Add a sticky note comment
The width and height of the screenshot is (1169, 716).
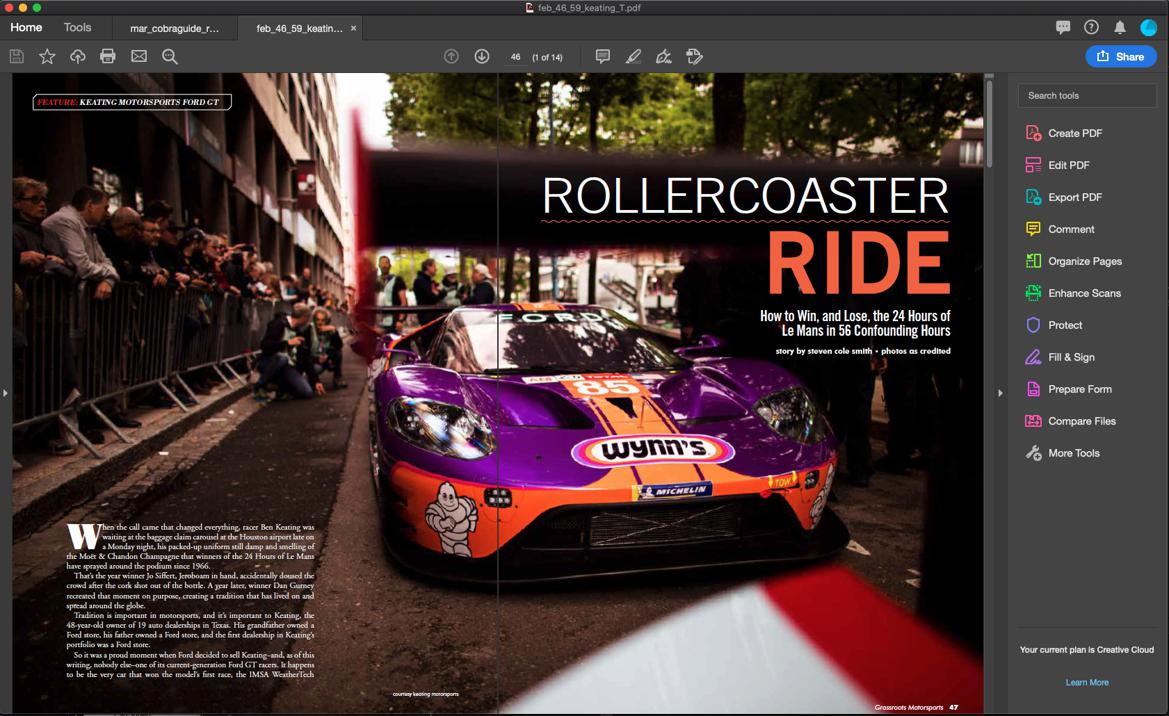click(603, 56)
